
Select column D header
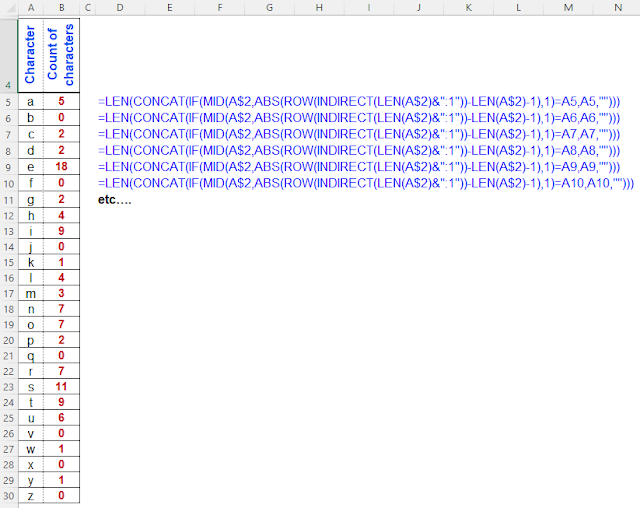[x=120, y=7]
